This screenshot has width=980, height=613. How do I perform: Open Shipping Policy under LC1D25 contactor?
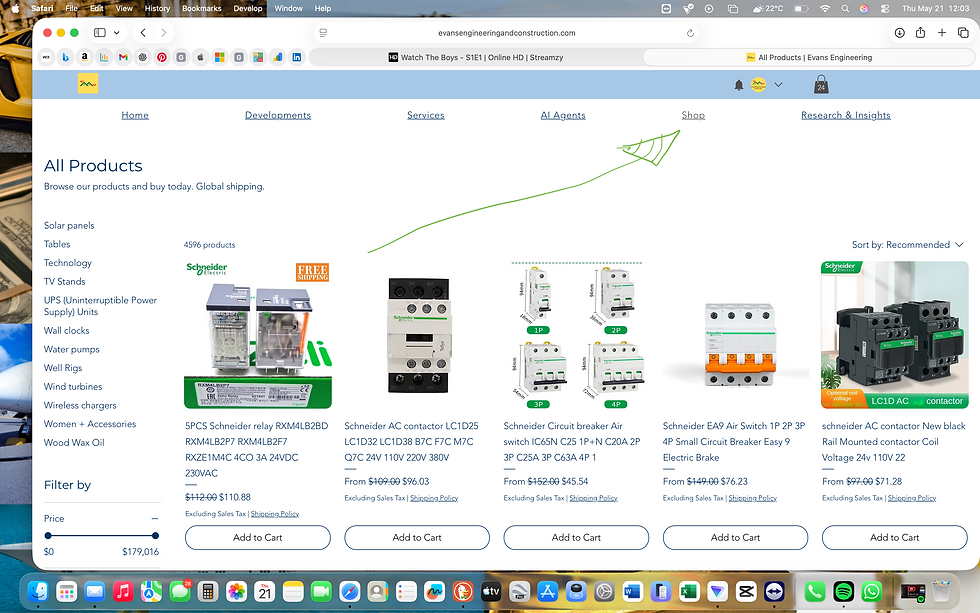pos(434,498)
